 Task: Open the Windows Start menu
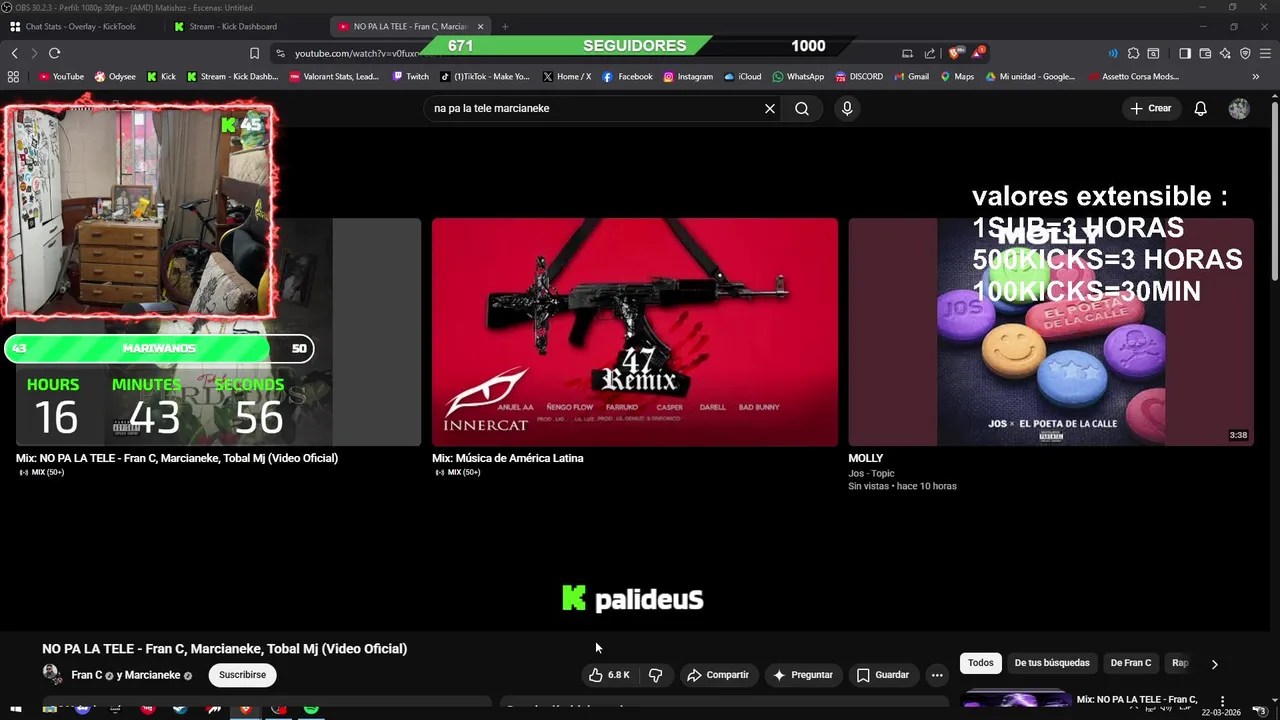point(16,709)
